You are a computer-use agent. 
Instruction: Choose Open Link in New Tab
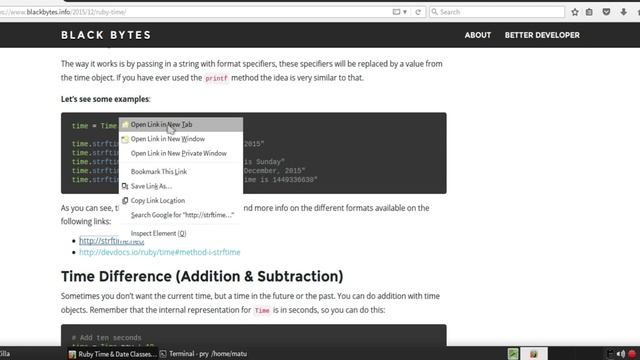[181, 124]
